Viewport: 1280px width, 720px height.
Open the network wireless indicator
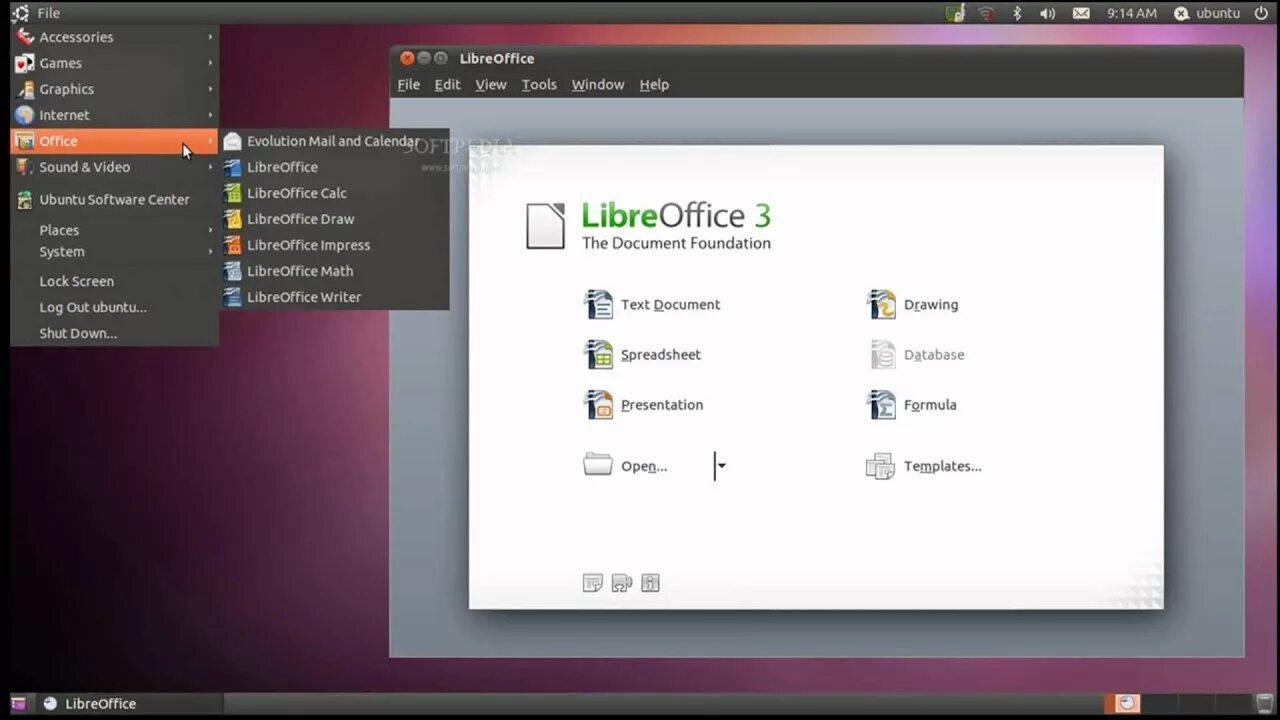coord(986,13)
